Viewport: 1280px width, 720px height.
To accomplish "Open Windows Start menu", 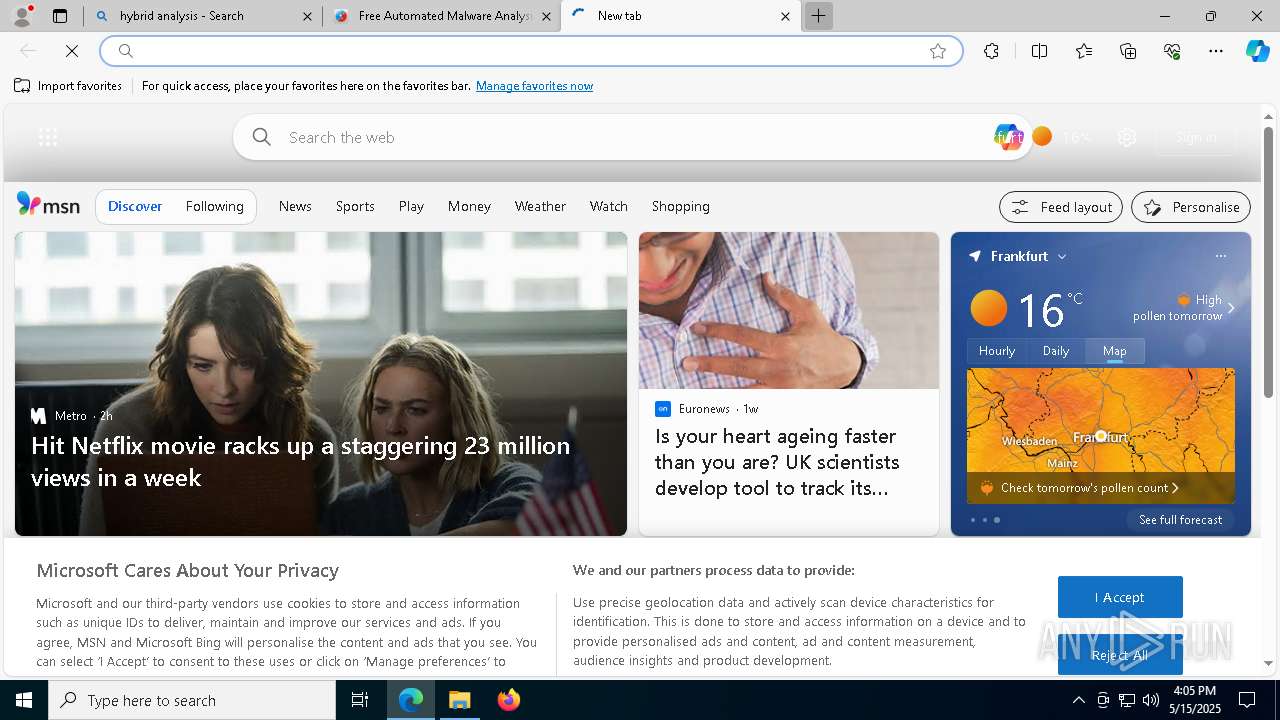I will [x=24, y=700].
